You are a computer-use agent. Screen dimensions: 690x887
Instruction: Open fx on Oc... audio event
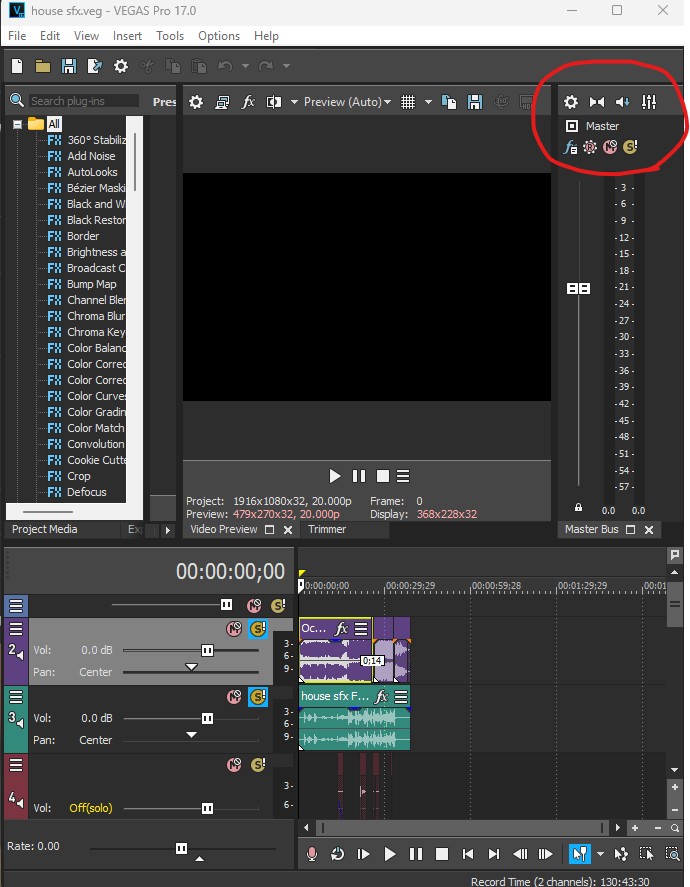342,628
